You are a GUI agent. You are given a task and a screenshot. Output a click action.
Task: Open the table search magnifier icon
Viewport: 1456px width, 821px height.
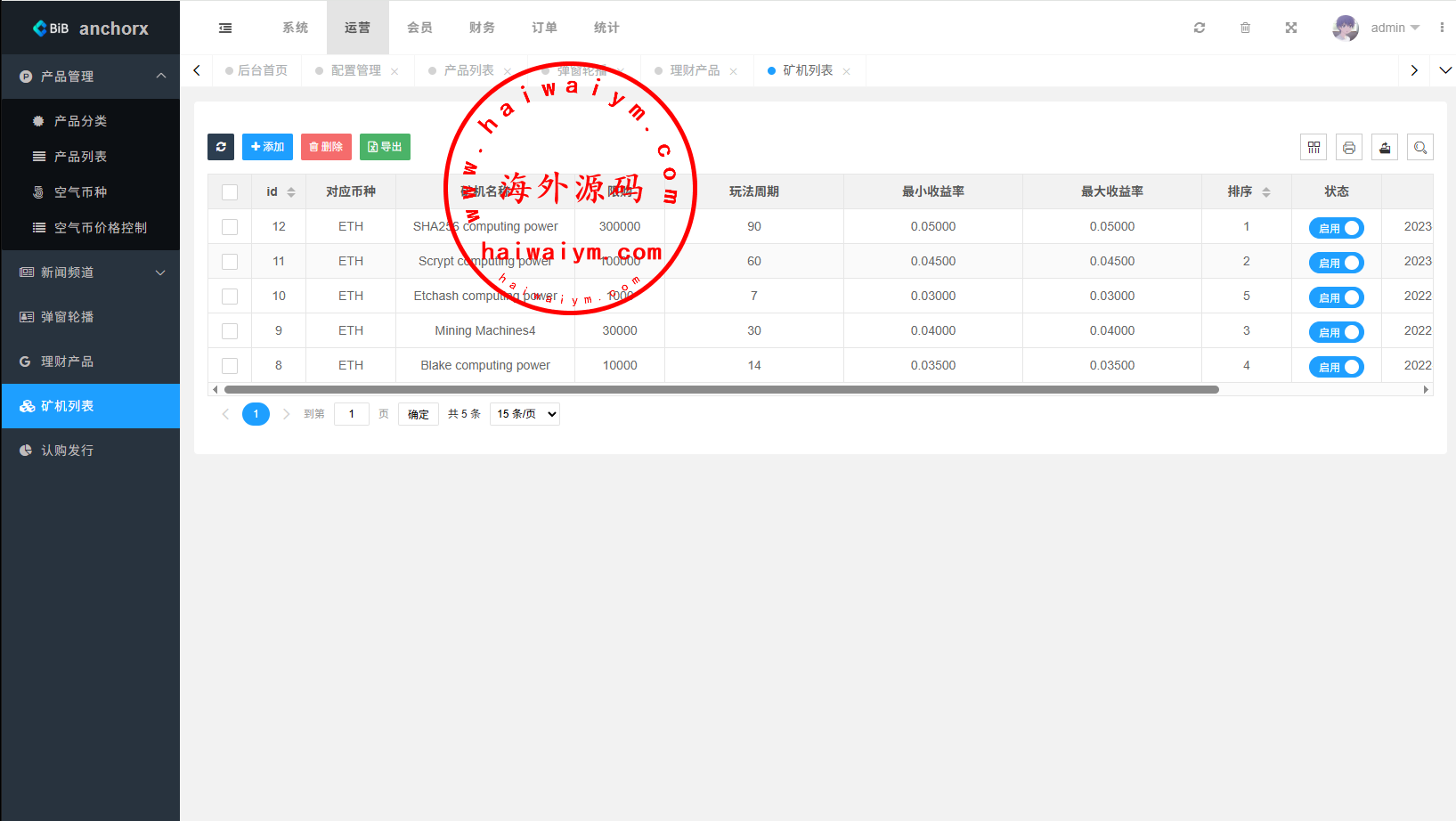1420,148
